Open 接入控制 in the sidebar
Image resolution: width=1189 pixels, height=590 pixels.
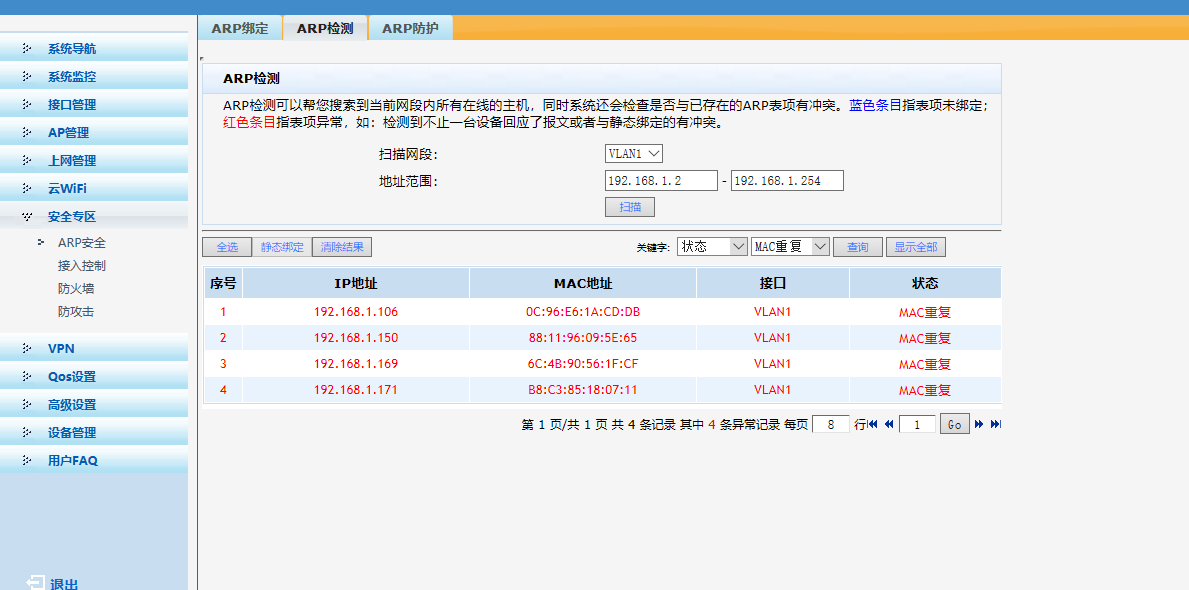point(81,266)
